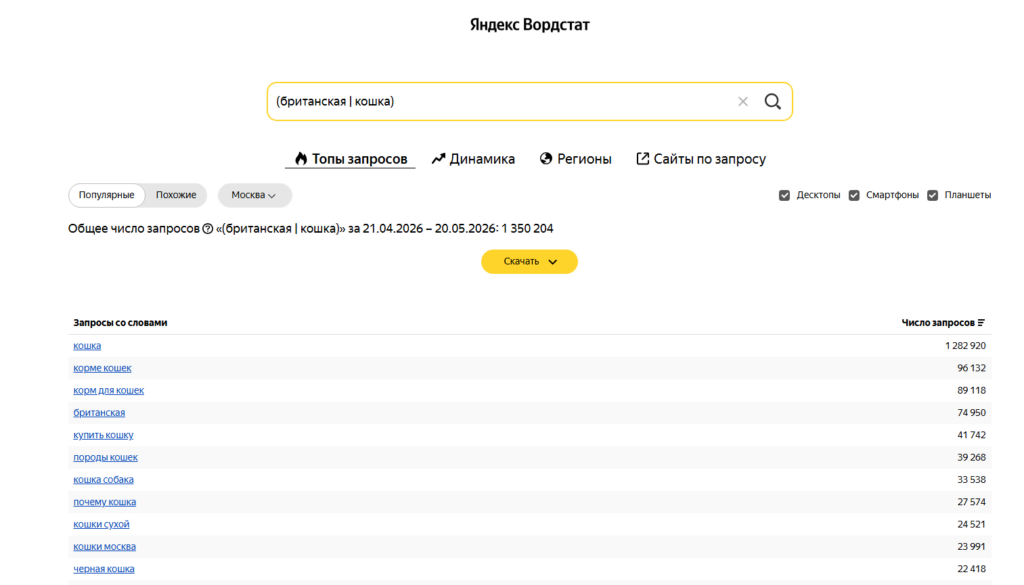Select the value 27 574

[971, 502]
